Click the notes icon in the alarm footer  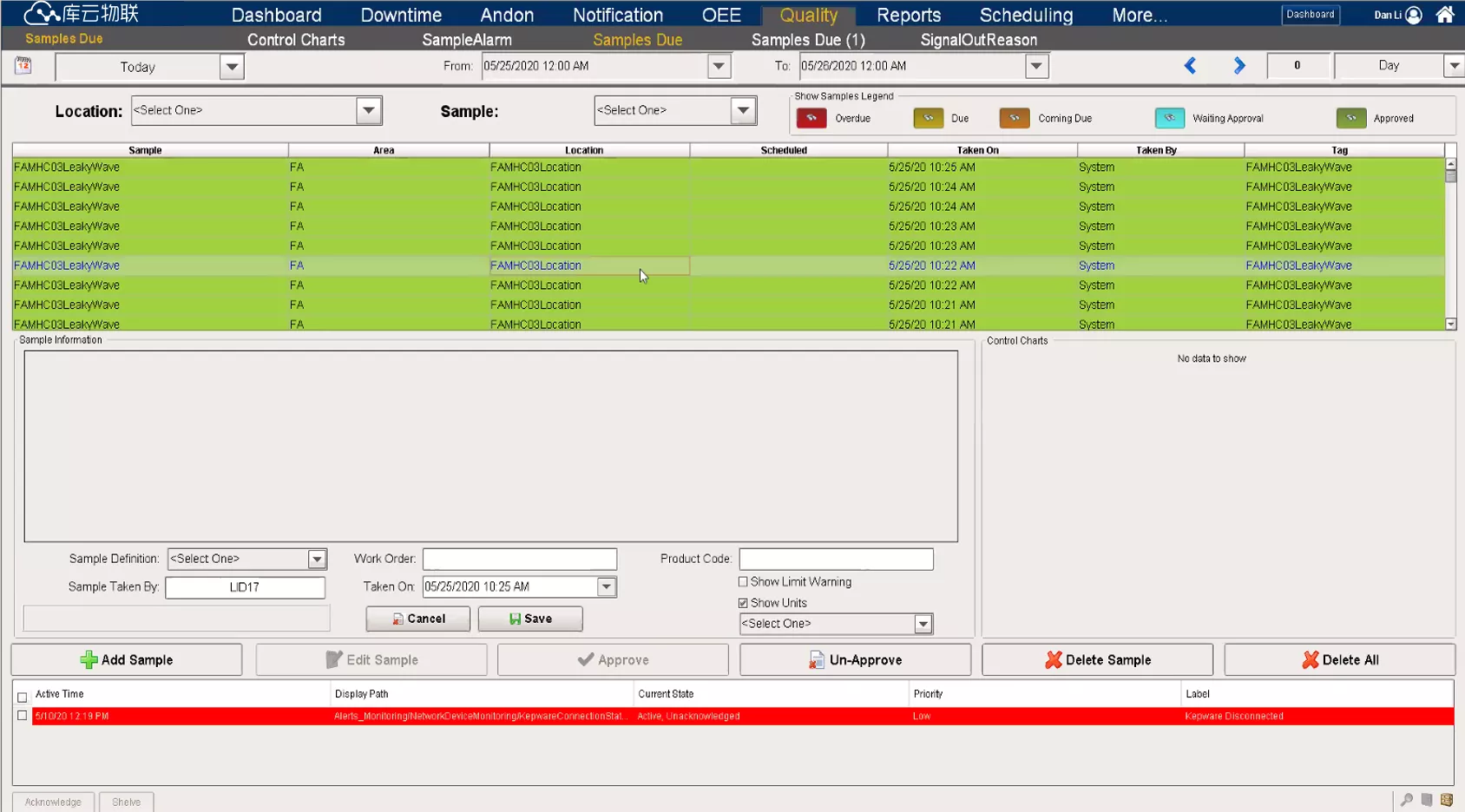pos(1427,800)
